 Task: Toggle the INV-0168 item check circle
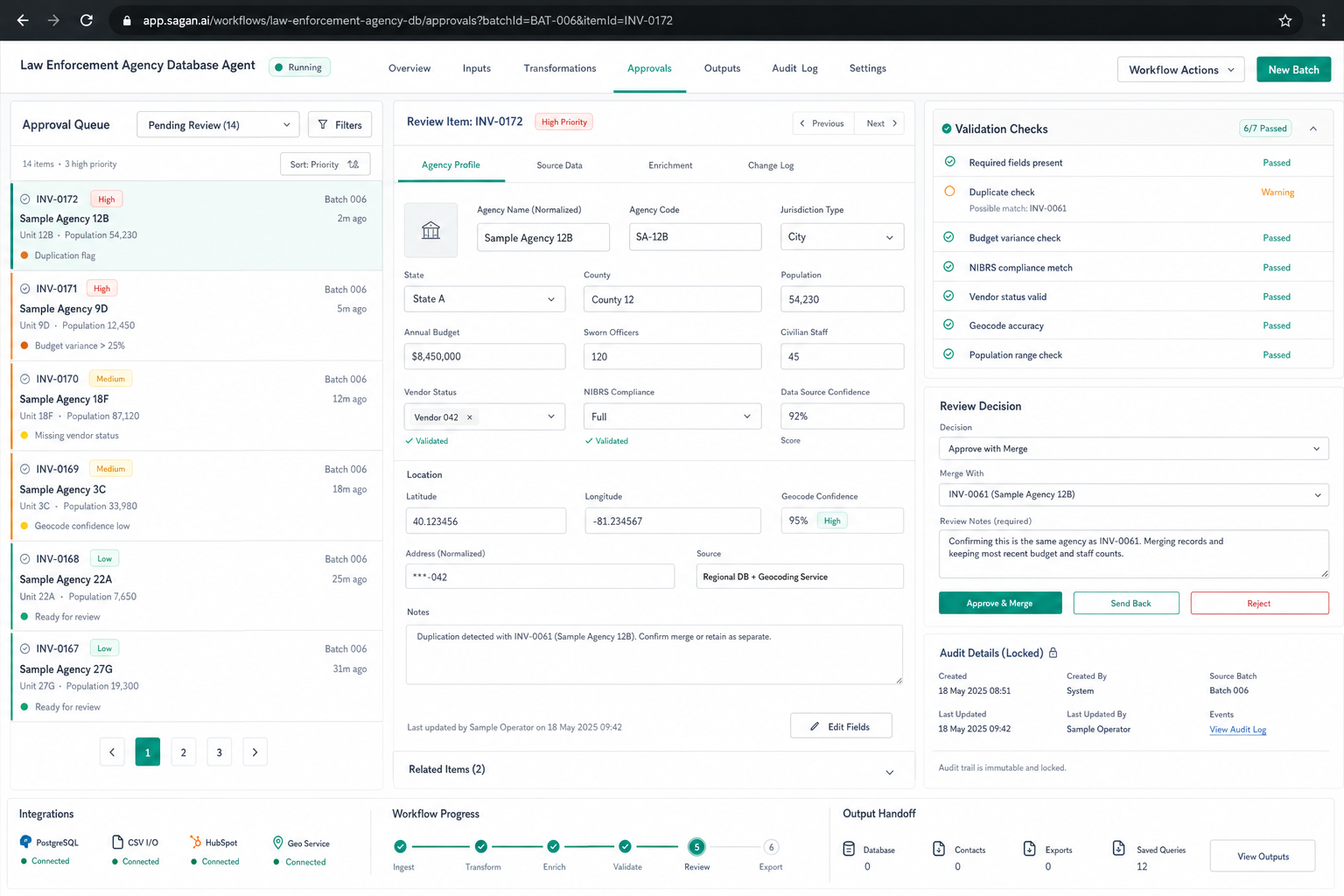(25, 559)
